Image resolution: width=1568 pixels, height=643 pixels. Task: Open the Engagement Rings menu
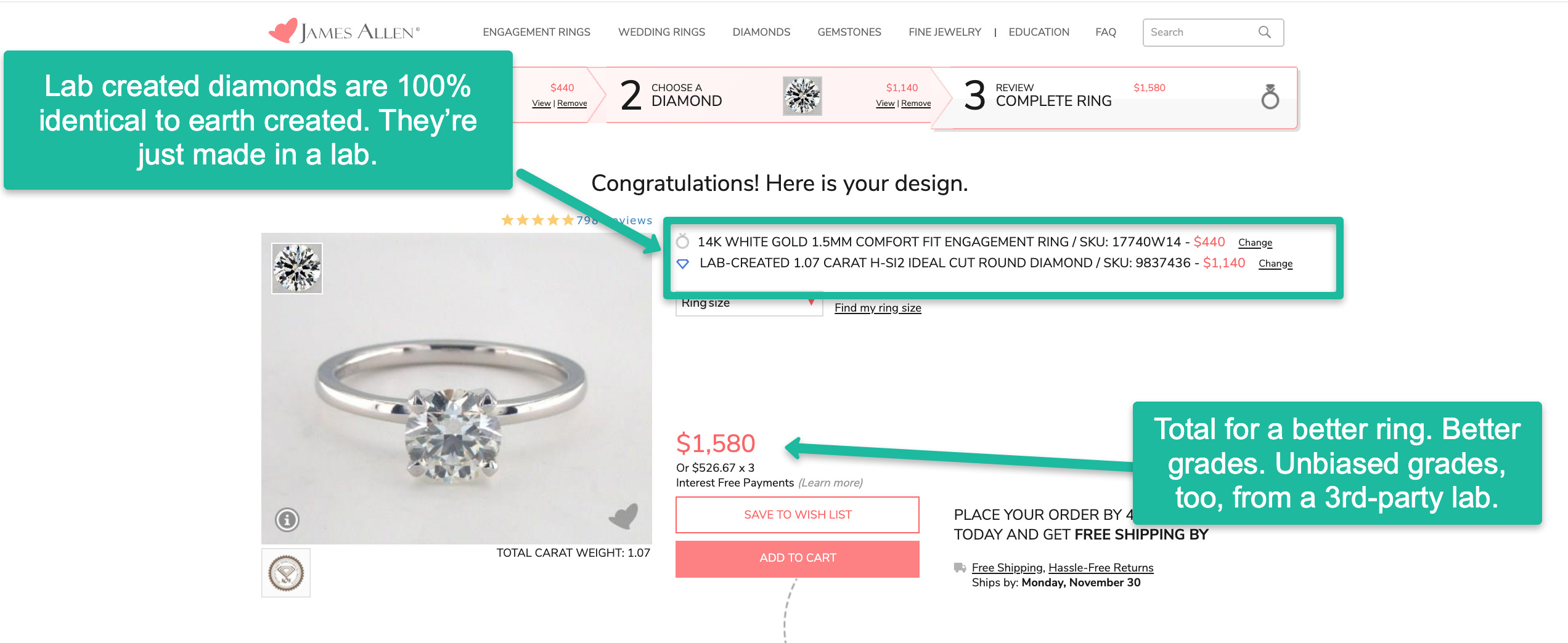[x=536, y=32]
